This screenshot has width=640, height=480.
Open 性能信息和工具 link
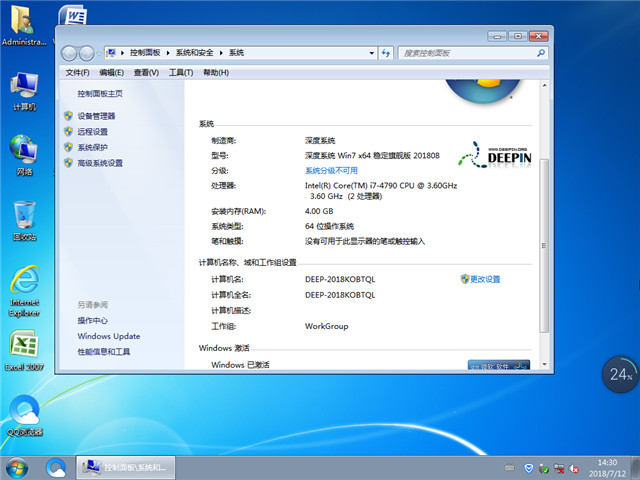(104, 351)
